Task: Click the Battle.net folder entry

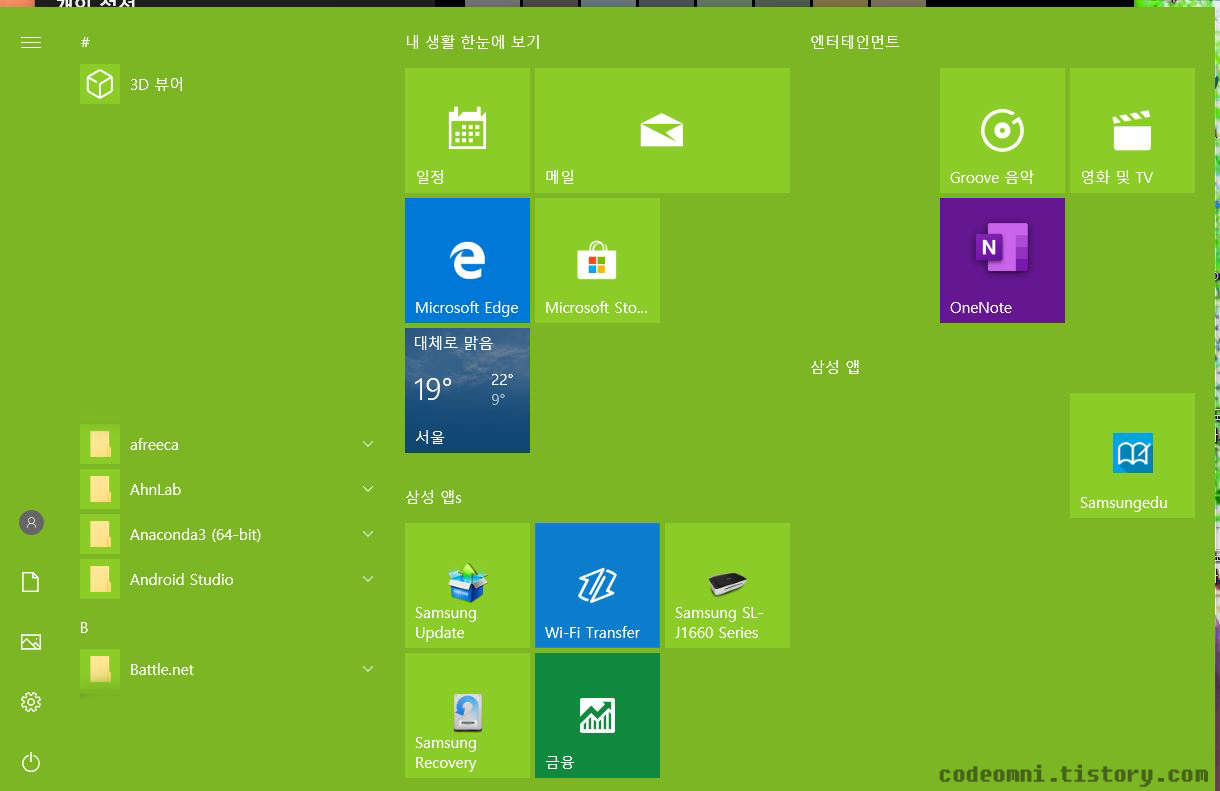Action: coord(230,669)
